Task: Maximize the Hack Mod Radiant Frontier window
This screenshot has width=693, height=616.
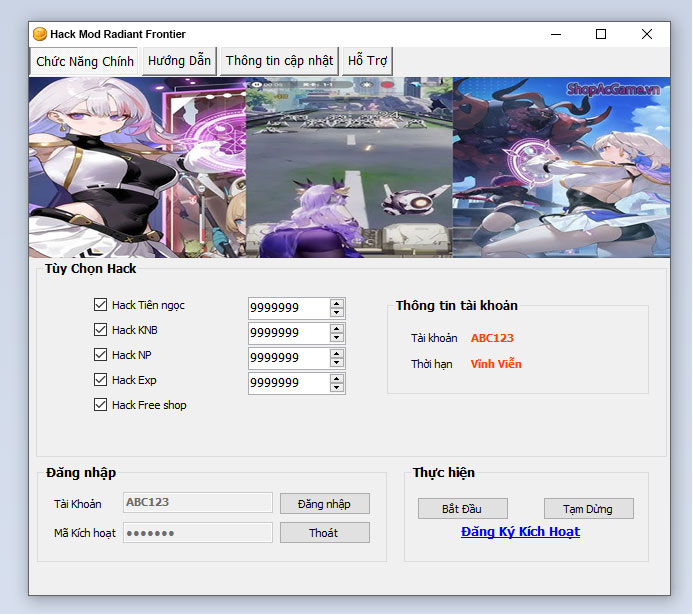Action: pyautogui.click(x=601, y=34)
